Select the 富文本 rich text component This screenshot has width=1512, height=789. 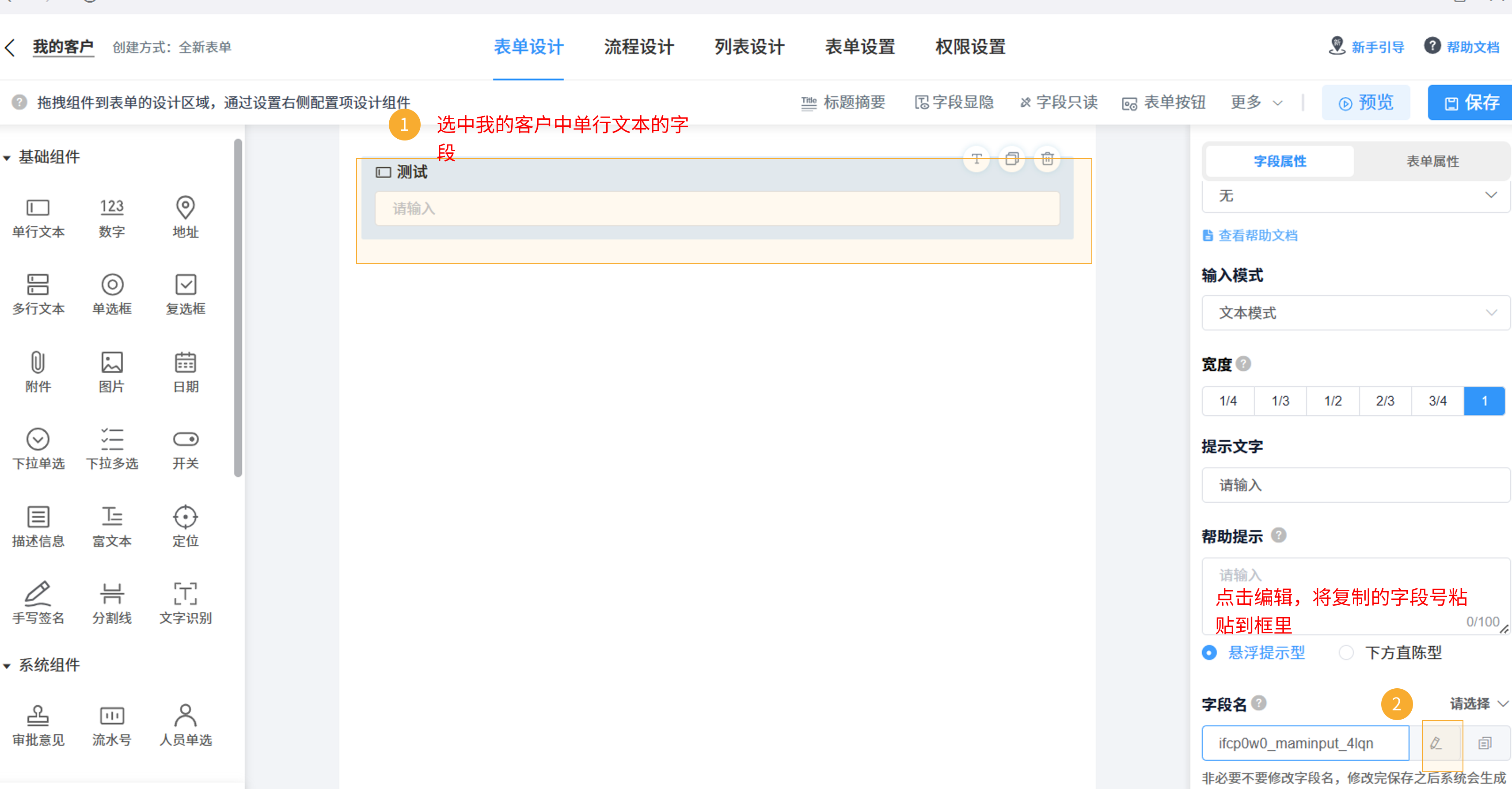(x=111, y=527)
